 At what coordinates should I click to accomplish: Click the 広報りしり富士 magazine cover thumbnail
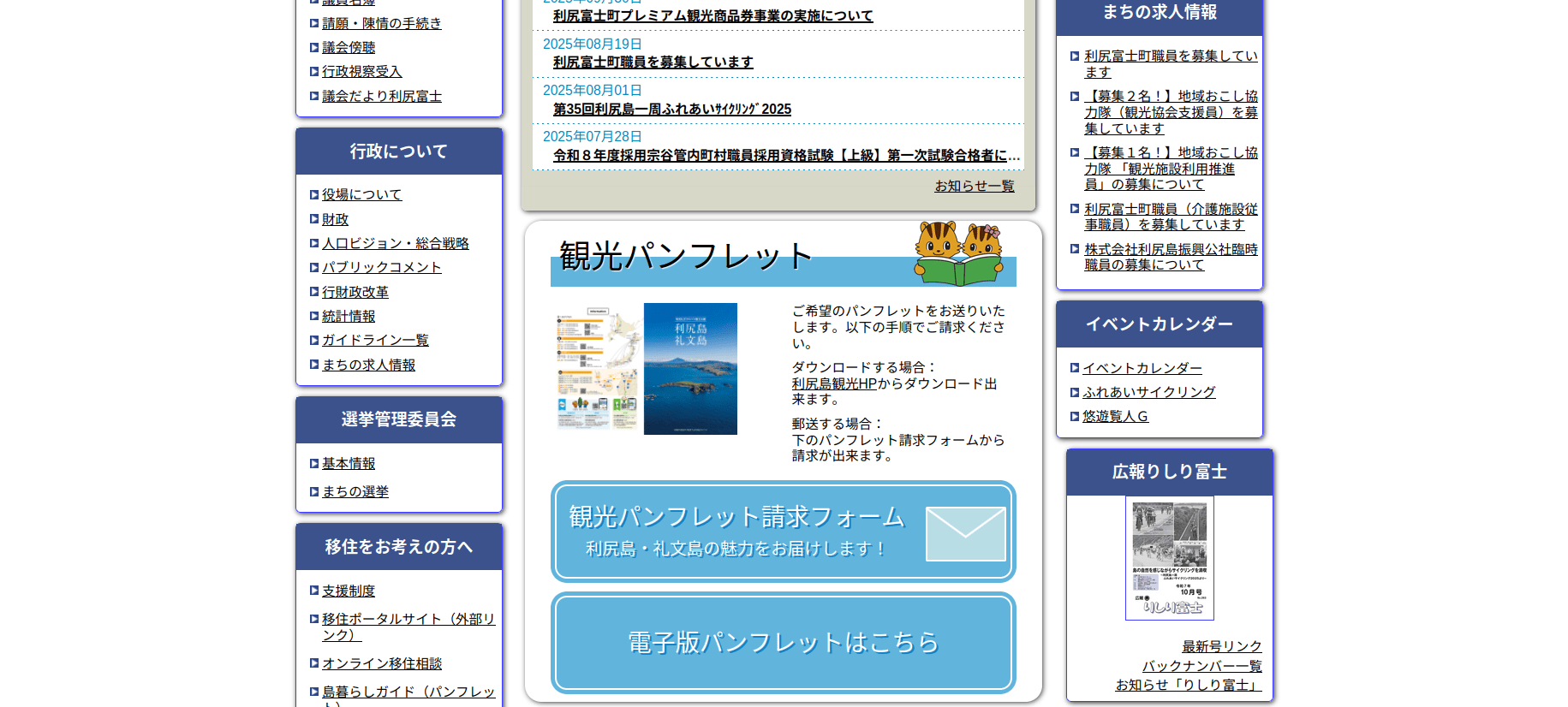click(1169, 558)
